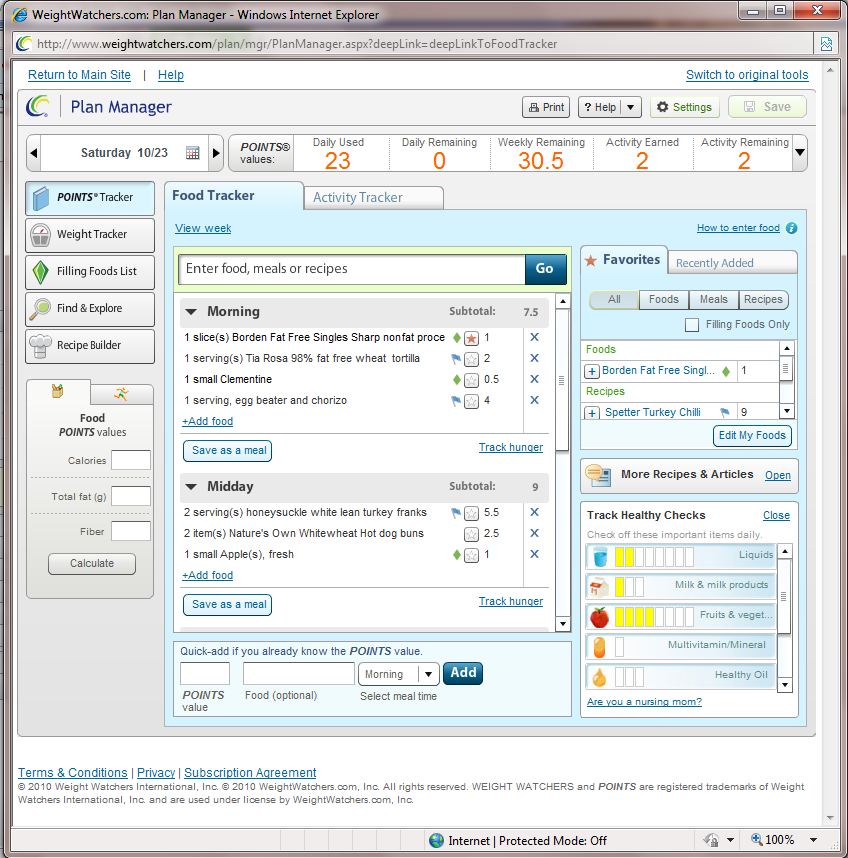Click the Internet Explorer compatibility view icon

pyautogui.click(x=826, y=44)
